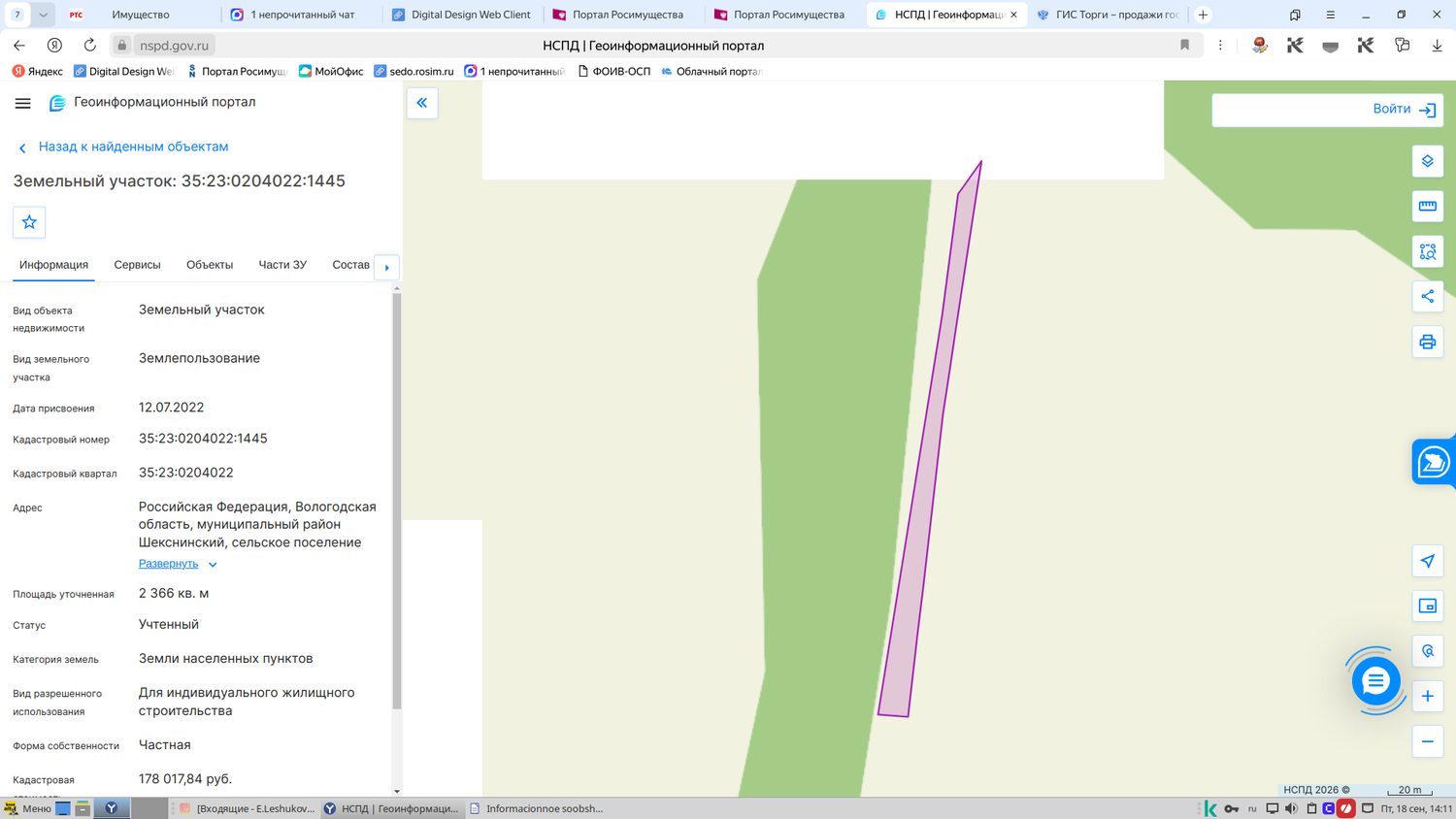Reload the browser page
1456x819 pixels.
point(89,45)
